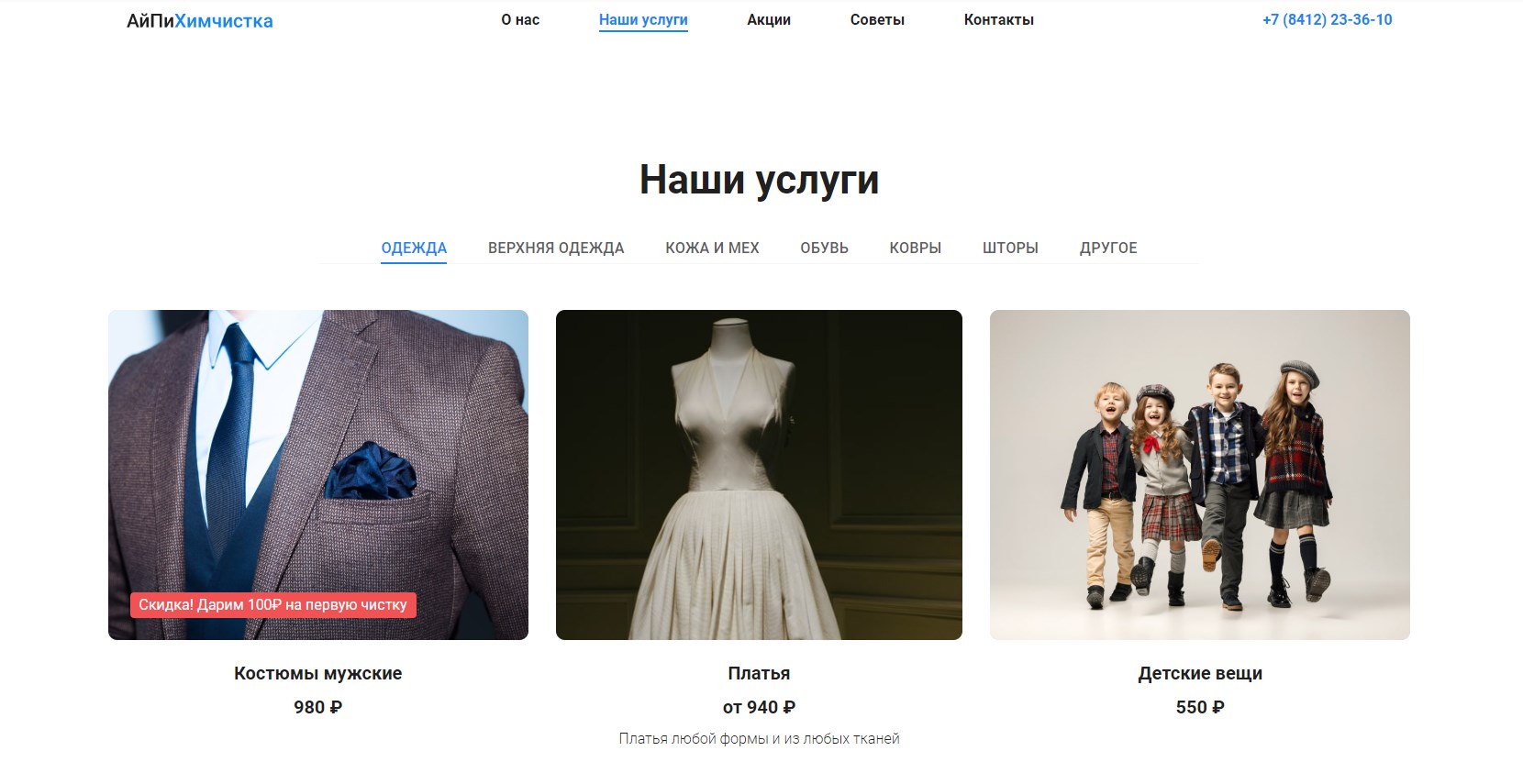The height and width of the screenshot is (784, 1523).
Task: Open the КОВРЫ services tab
Action: tap(915, 248)
